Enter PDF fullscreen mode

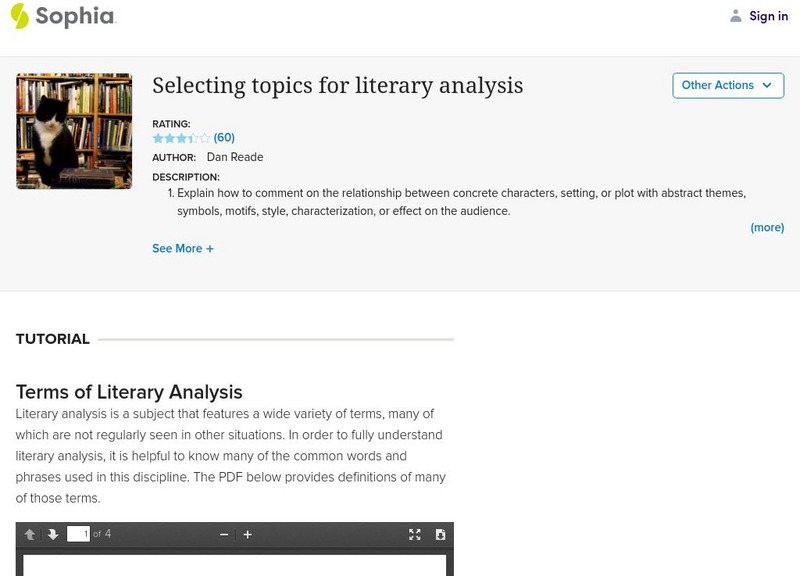415,535
